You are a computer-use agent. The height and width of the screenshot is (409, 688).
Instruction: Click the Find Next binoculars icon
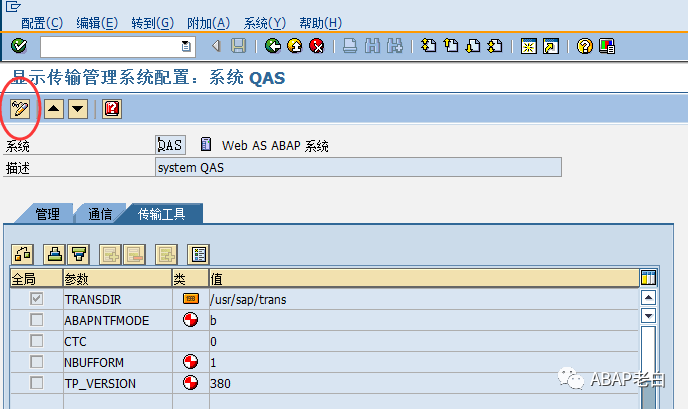[x=394, y=46]
